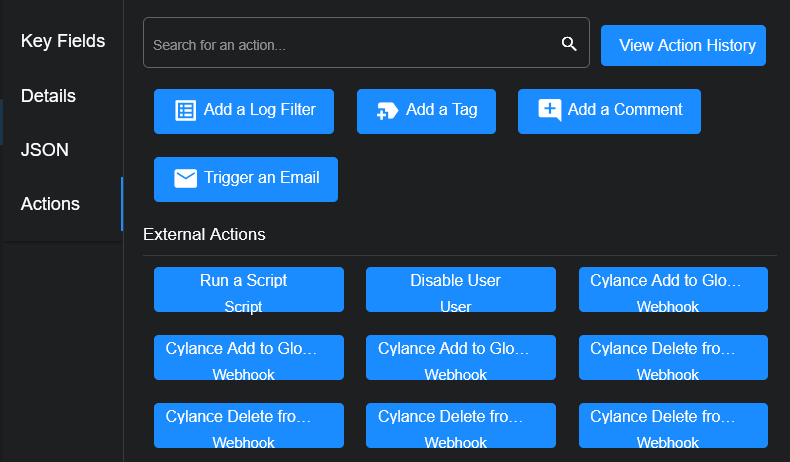Click the tag-plus icon on Add a Tag
Viewport: 790px width, 462px height.
pyautogui.click(x=387, y=110)
